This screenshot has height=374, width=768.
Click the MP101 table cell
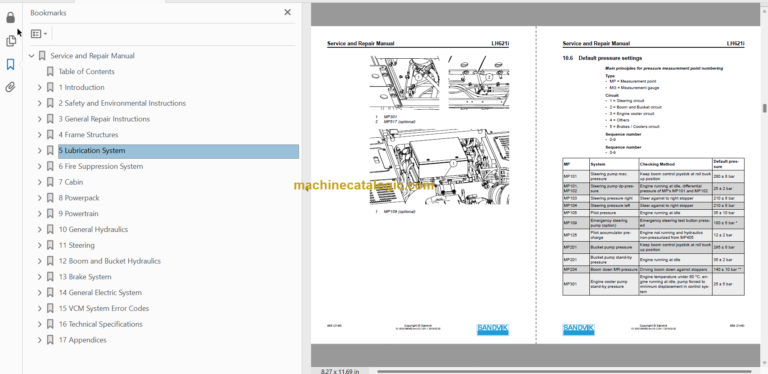click(576, 177)
